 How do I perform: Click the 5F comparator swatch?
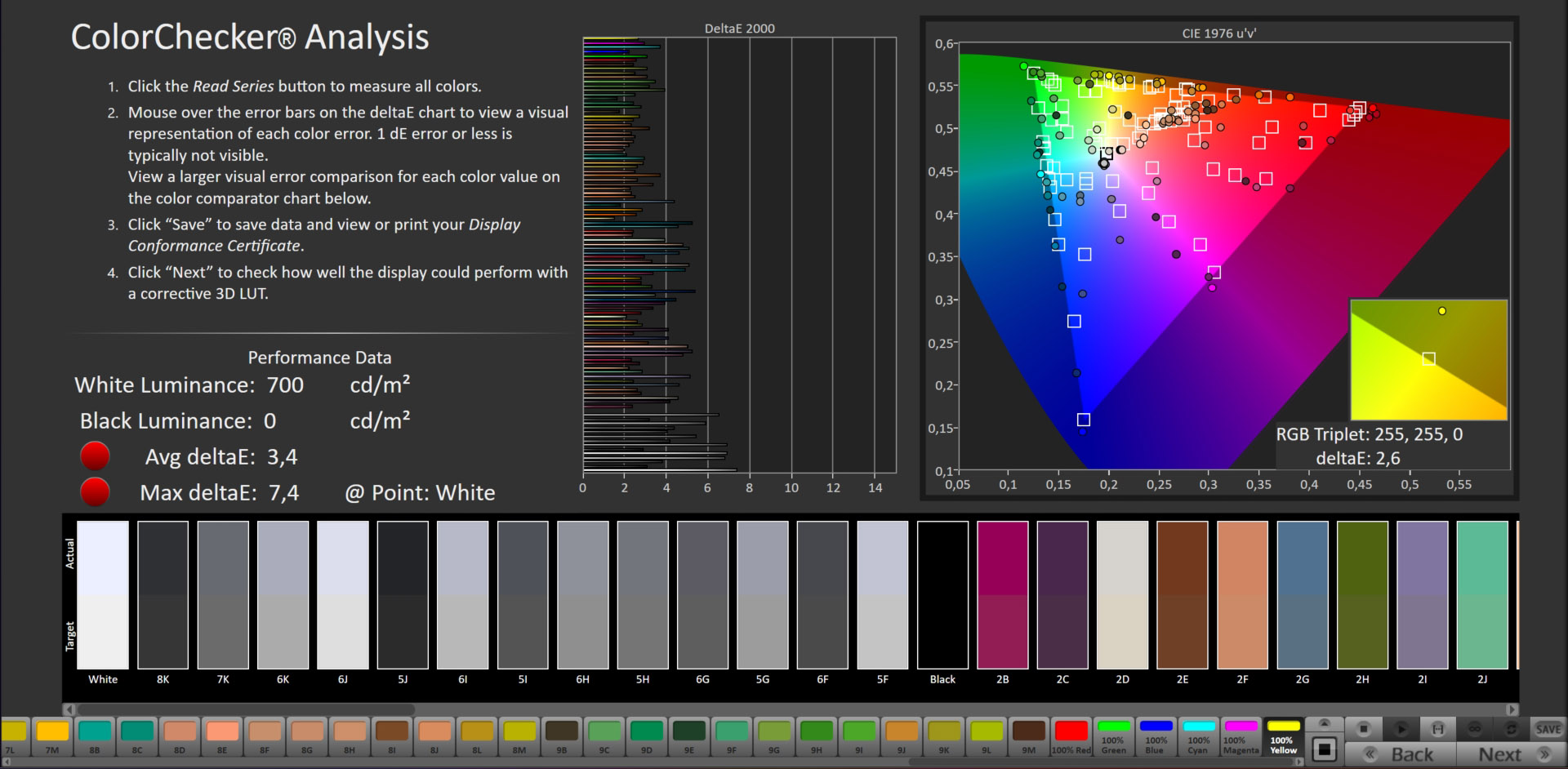(x=882, y=595)
